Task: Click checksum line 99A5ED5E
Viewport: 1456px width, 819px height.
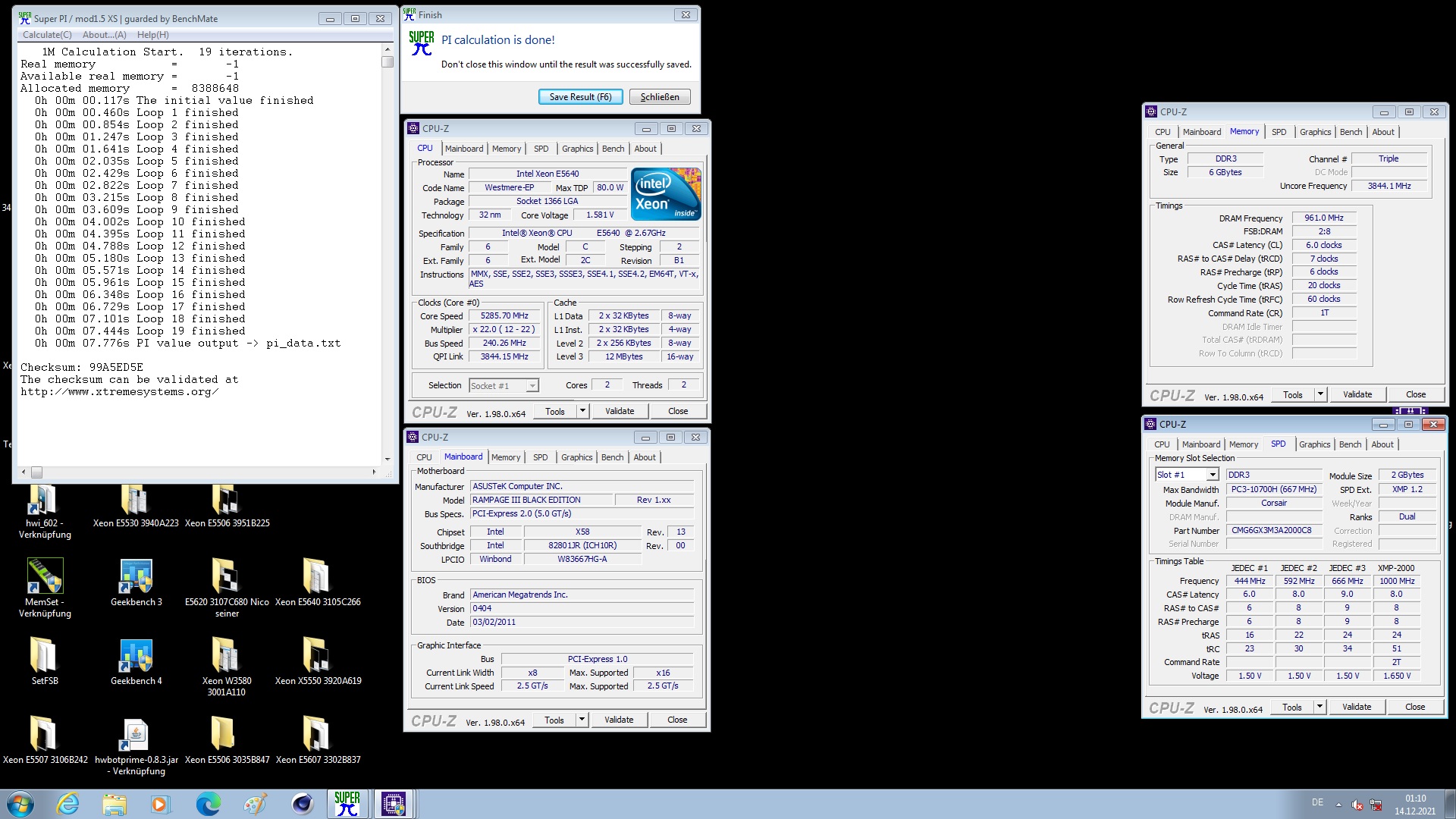Action: tap(82, 367)
